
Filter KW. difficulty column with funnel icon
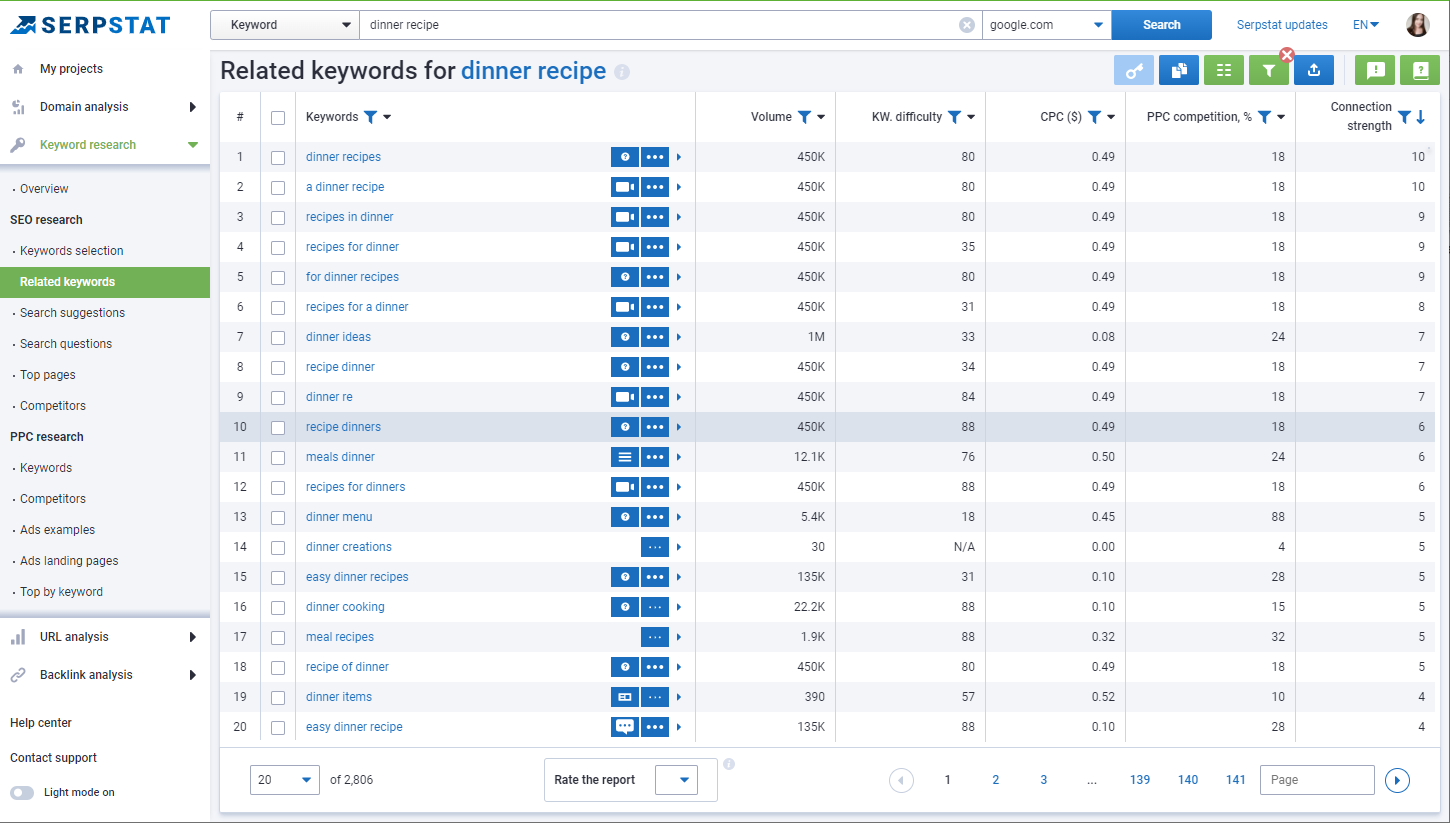click(x=954, y=117)
